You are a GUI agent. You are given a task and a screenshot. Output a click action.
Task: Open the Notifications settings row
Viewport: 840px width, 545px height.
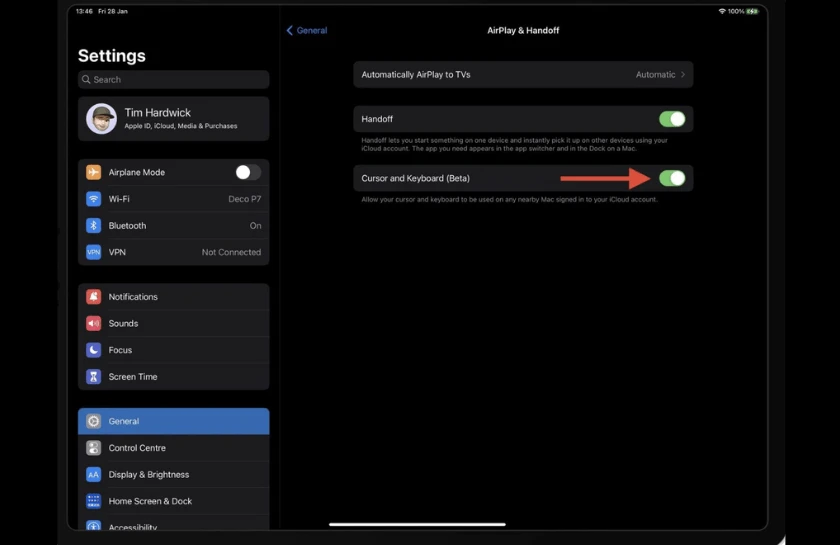pyautogui.click(x=174, y=296)
